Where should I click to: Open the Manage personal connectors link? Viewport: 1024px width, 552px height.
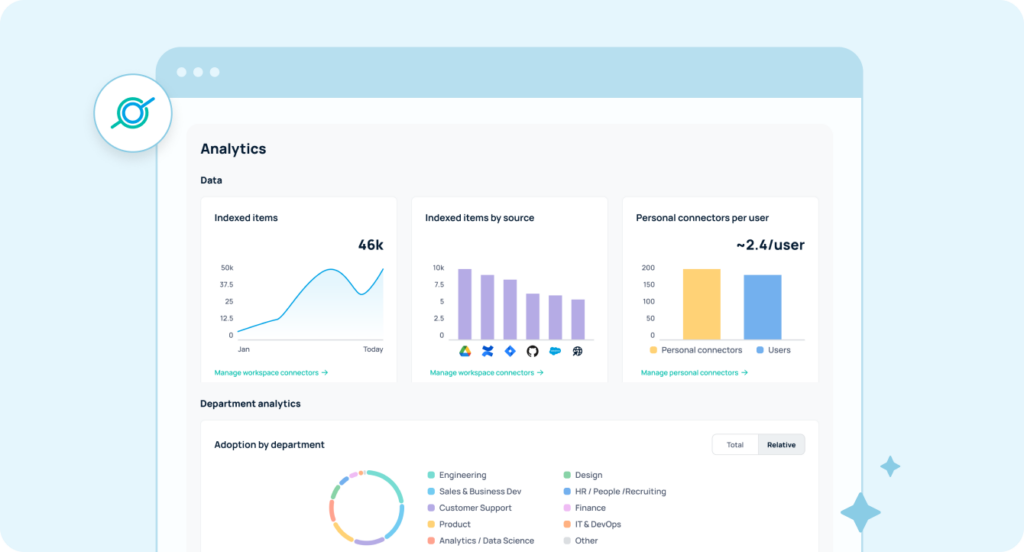coord(694,373)
